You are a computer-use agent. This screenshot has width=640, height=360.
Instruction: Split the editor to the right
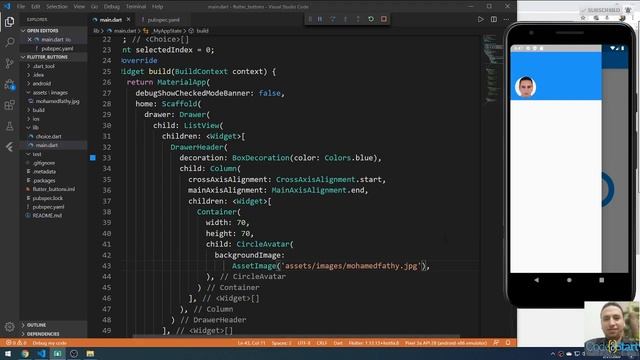(x=493, y=20)
